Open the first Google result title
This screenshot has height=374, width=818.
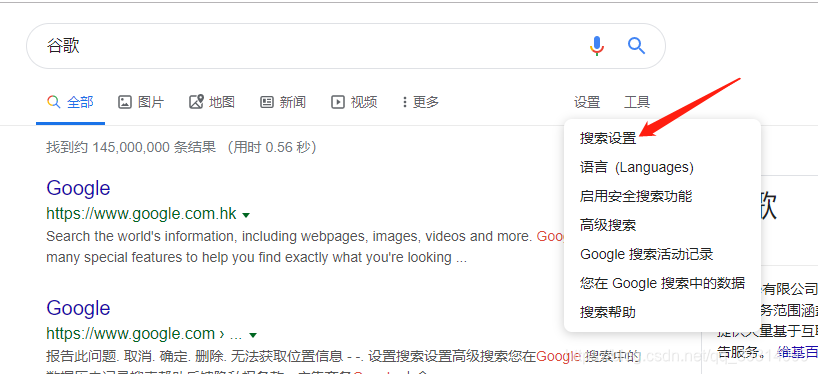pyautogui.click(x=78, y=188)
